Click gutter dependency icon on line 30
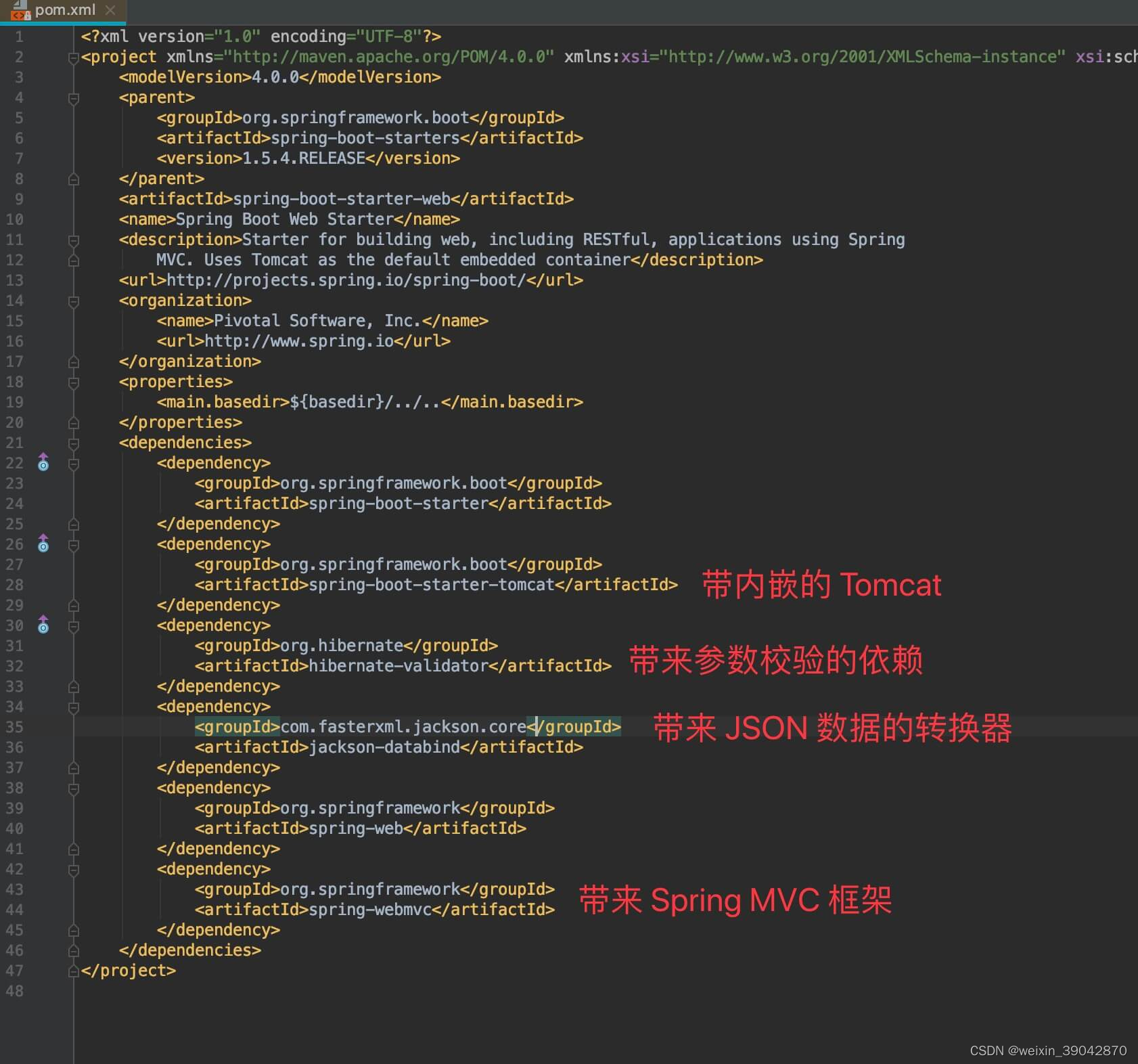 click(43, 625)
